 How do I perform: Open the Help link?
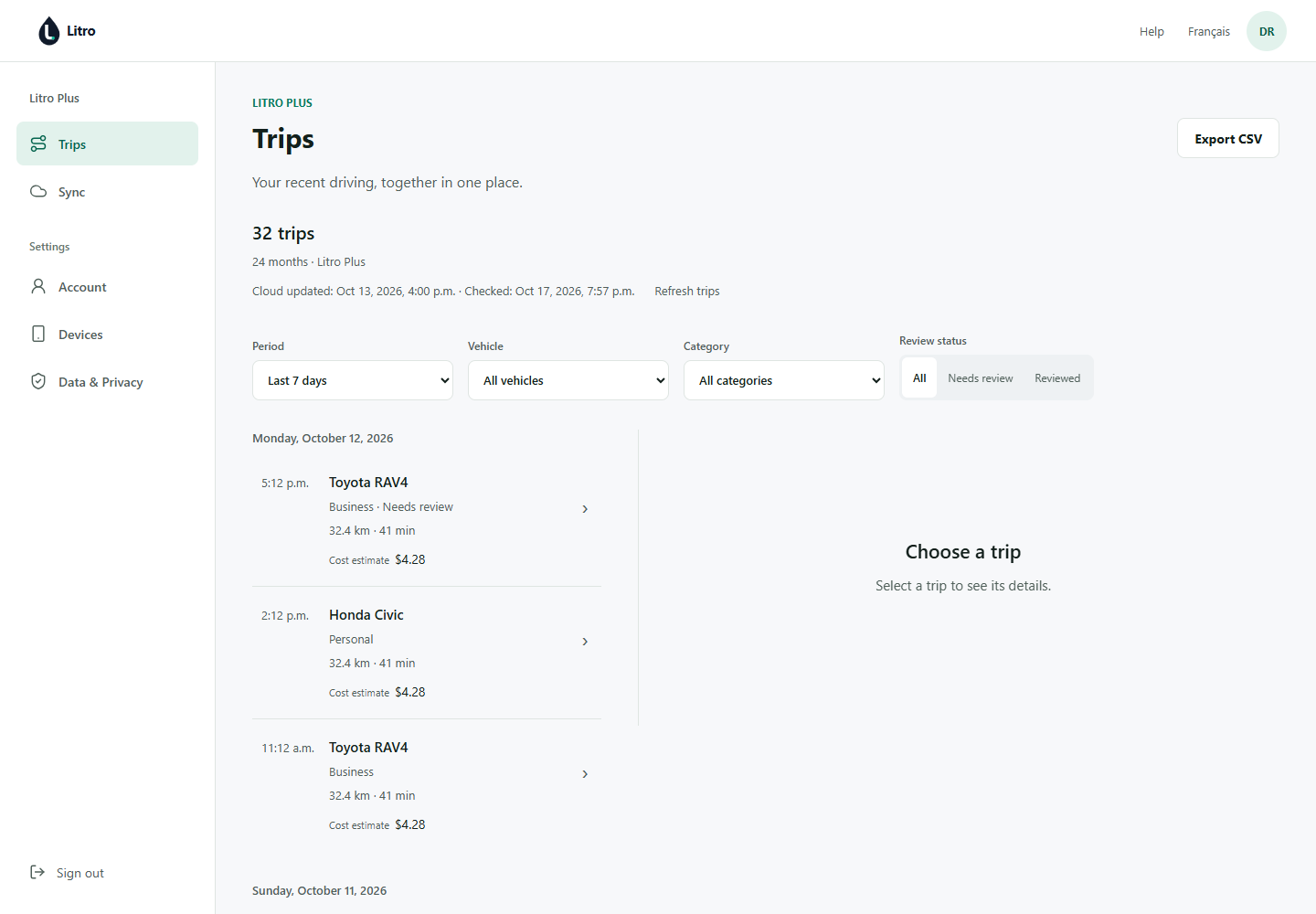click(1151, 31)
